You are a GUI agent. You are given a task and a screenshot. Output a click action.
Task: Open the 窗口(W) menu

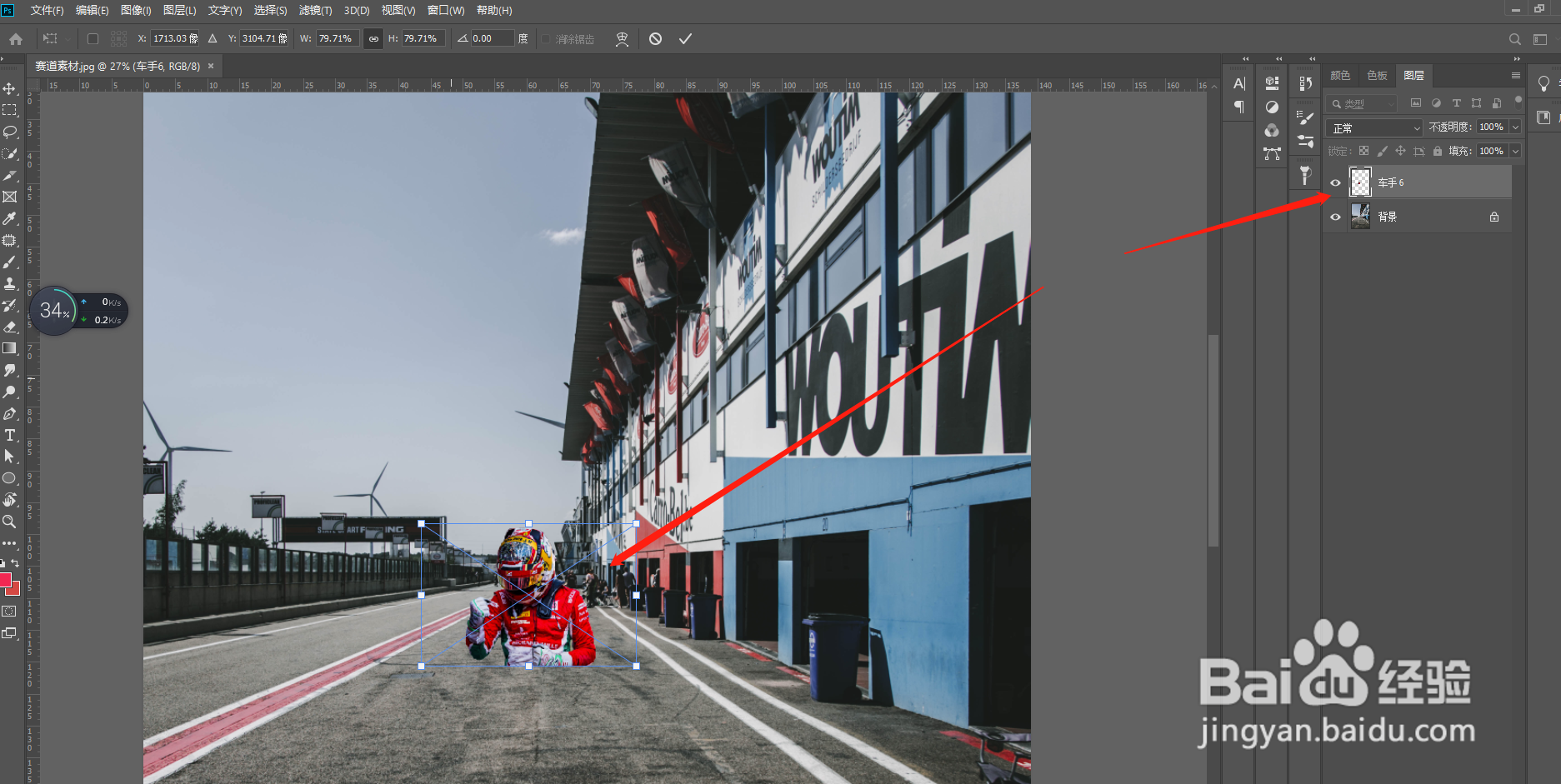446,10
